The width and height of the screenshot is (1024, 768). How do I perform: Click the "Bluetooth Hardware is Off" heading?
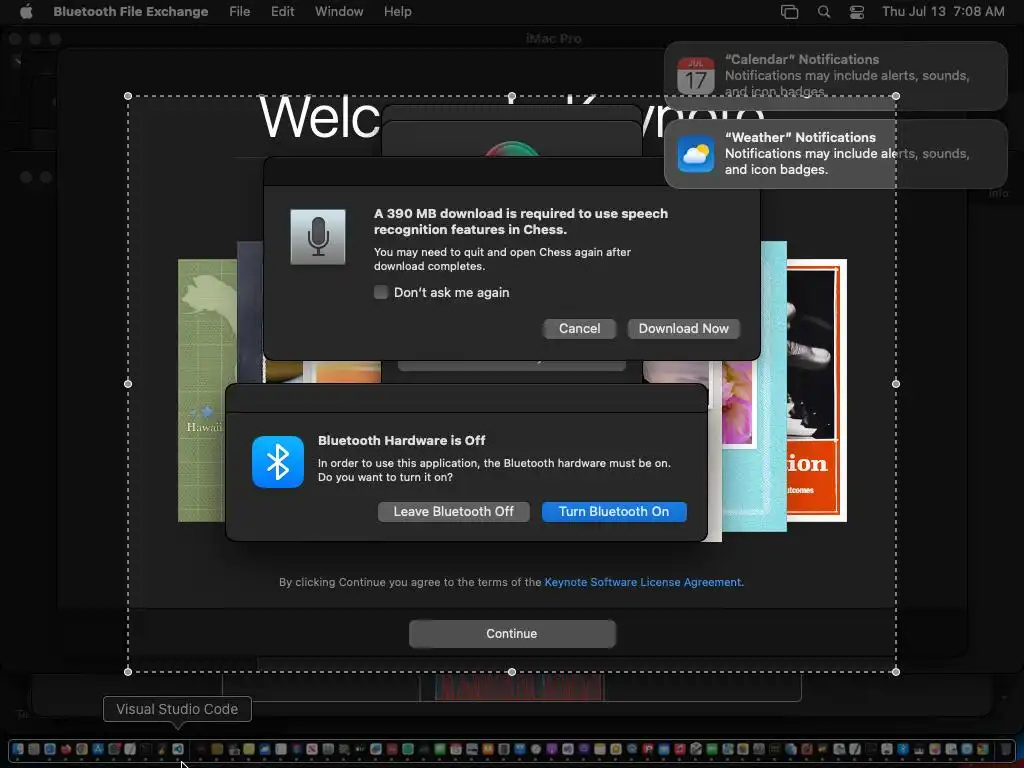[402, 440]
